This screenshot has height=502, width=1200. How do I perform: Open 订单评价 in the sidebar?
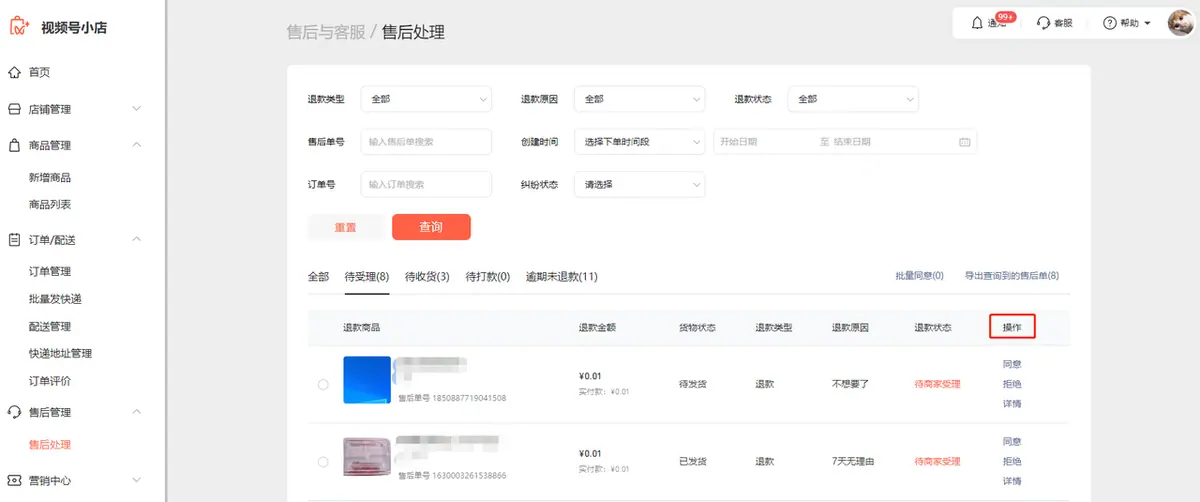pyautogui.click(x=50, y=381)
